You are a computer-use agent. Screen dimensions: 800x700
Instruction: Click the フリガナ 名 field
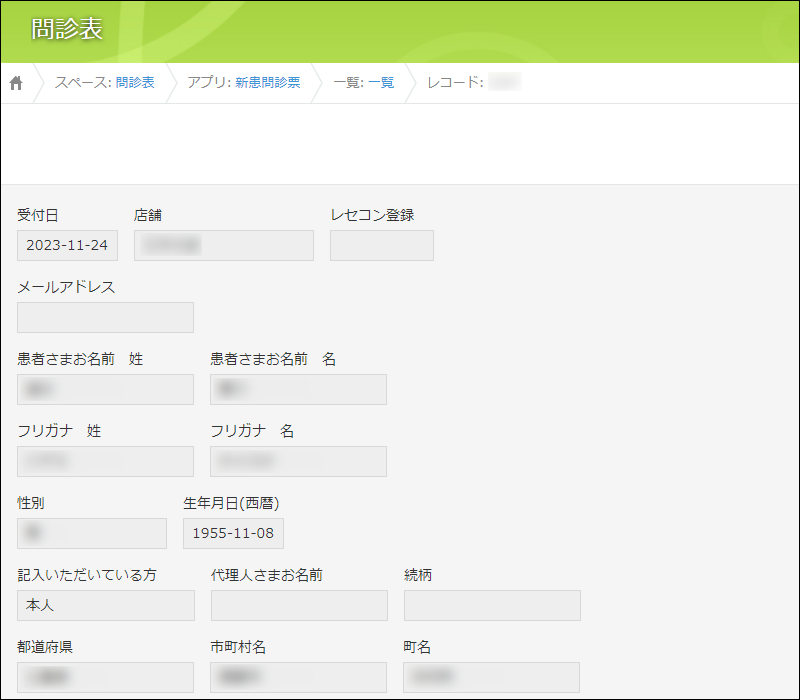(298, 461)
